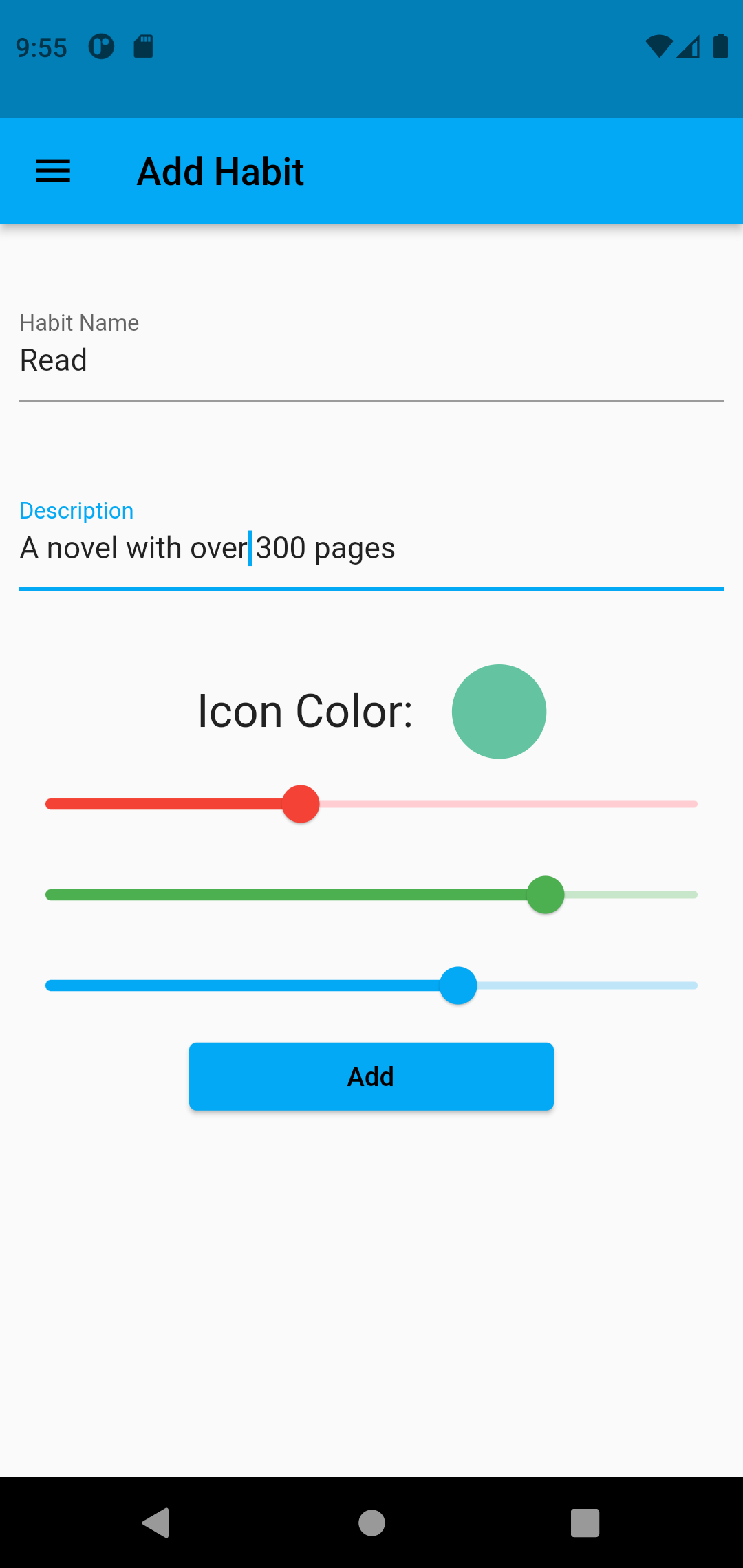743x1568 pixels.
Task: Open the recent apps square button
Action: (585, 1523)
